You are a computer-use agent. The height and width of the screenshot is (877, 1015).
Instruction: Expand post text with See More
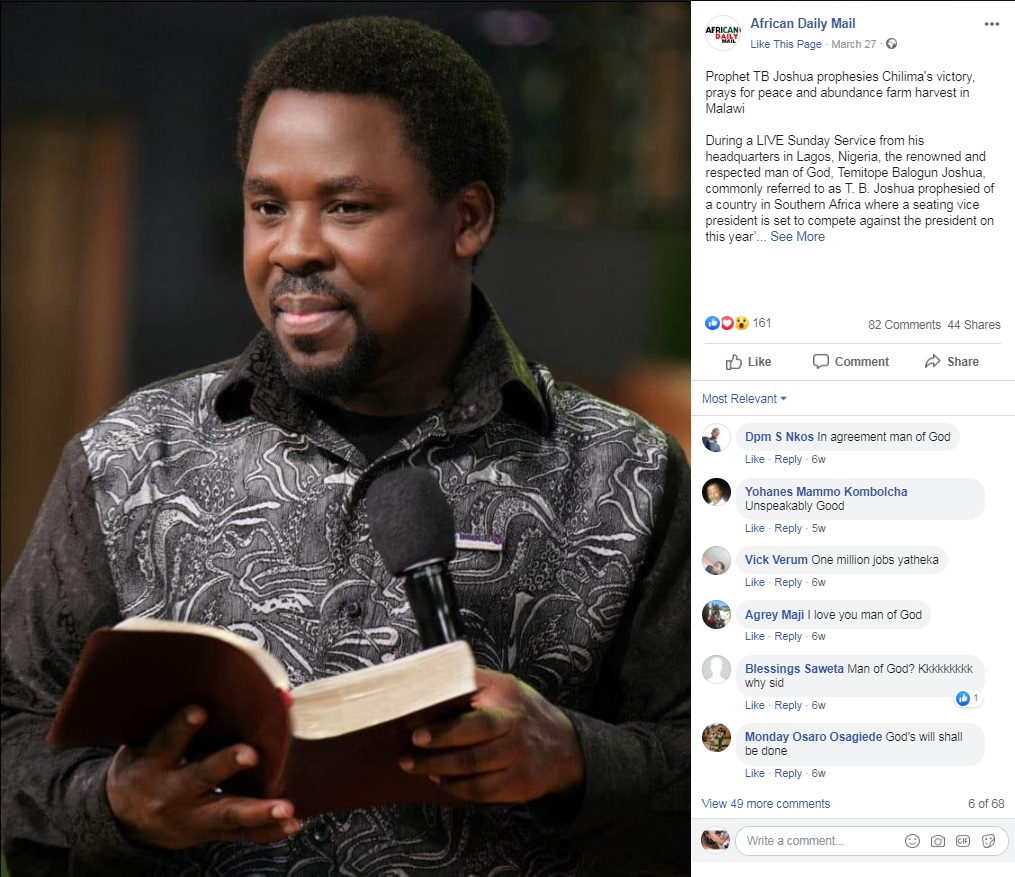tap(797, 237)
